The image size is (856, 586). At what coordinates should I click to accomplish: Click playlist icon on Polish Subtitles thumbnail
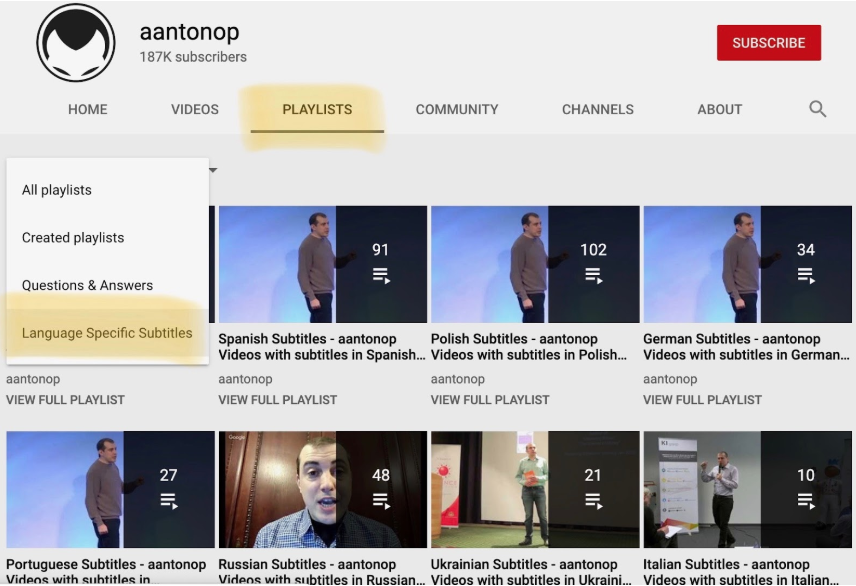(x=593, y=275)
